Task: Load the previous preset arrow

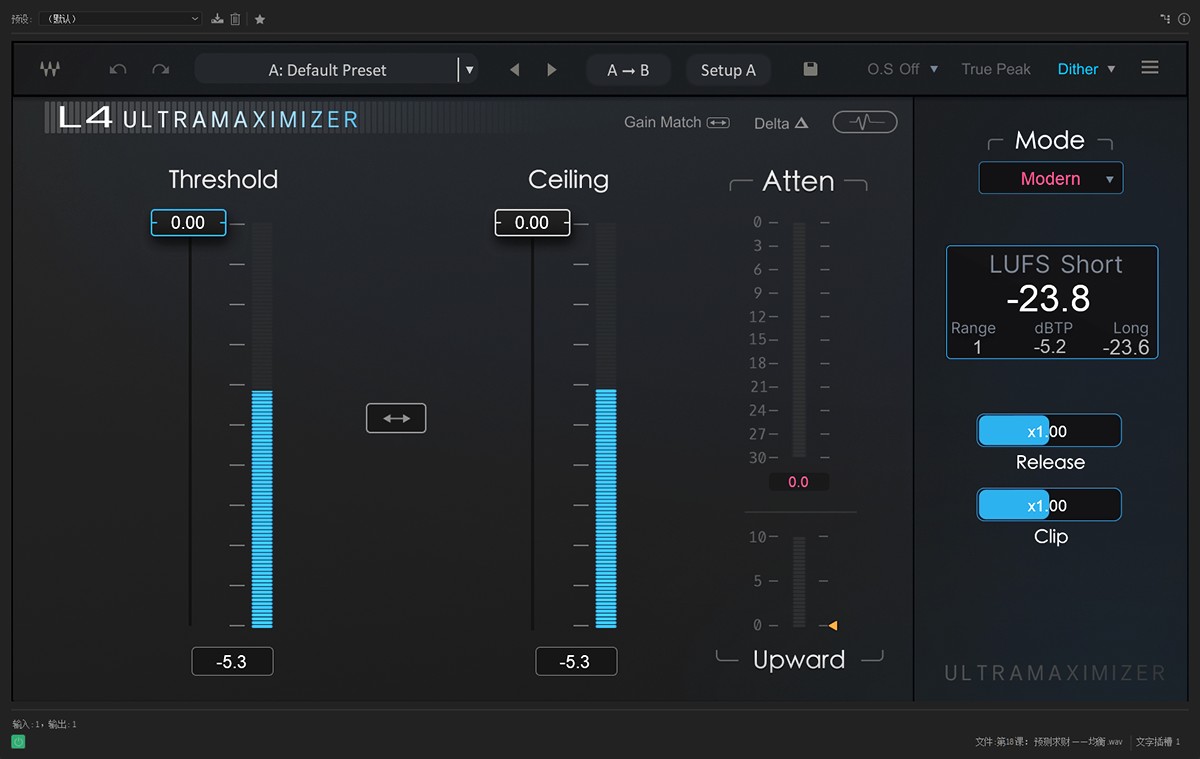Action: (x=515, y=70)
